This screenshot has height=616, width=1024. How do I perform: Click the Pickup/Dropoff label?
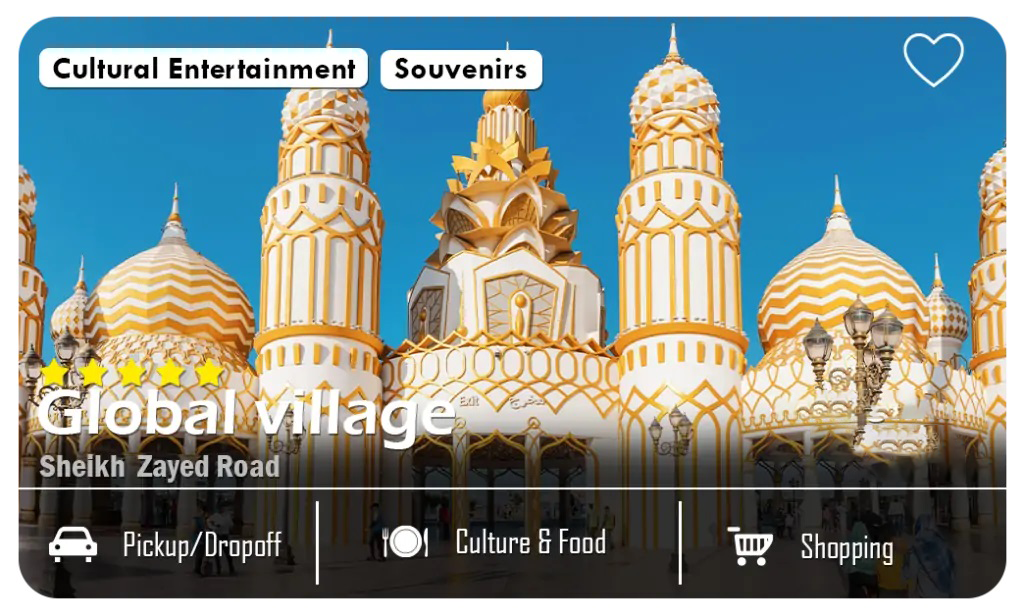click(202, 546)
